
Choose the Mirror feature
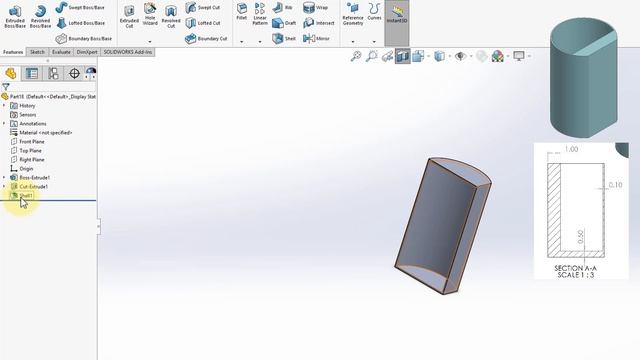[x=316, y=38]
